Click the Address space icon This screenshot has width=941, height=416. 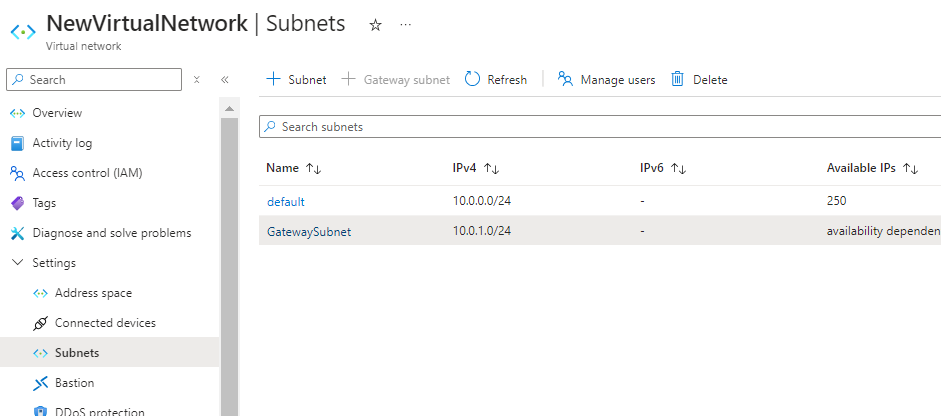click(40, 294)
